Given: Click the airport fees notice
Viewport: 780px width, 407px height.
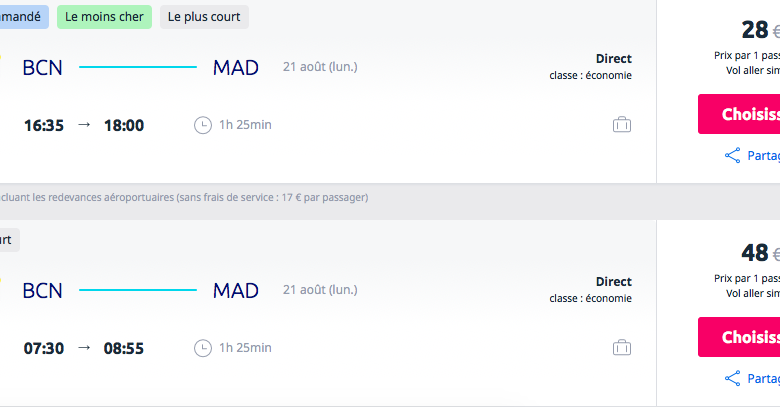Looking at the screenshot, I should [x=184, y=198].
